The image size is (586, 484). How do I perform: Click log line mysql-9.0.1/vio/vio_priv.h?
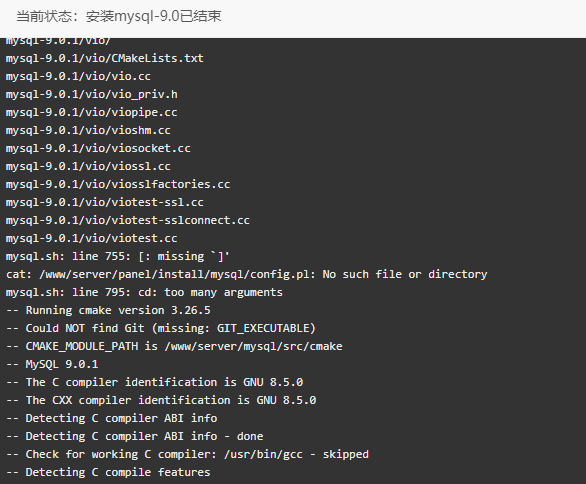coord(92,94)
